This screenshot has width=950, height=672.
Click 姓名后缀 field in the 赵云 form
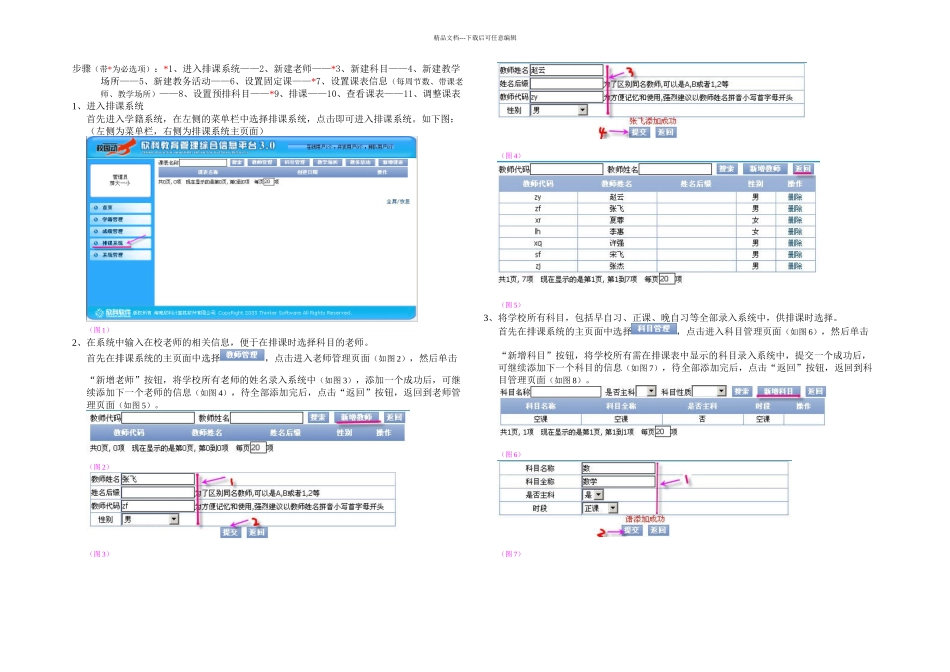566,84
